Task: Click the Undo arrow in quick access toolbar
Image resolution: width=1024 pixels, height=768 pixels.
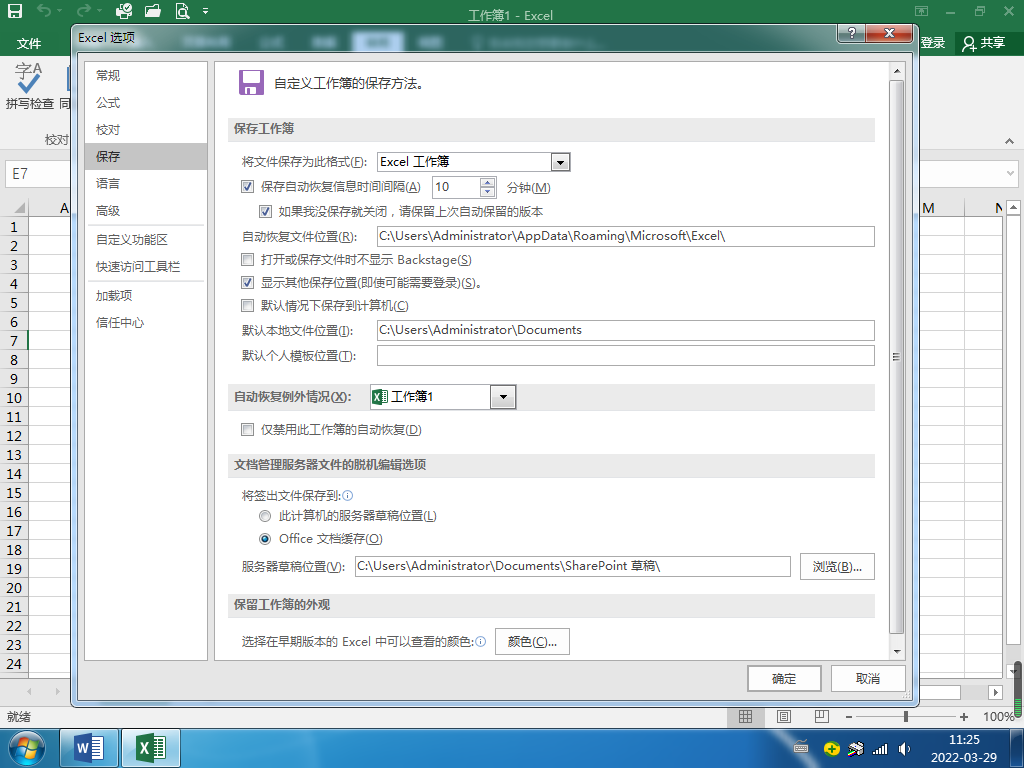Action: 44,10
